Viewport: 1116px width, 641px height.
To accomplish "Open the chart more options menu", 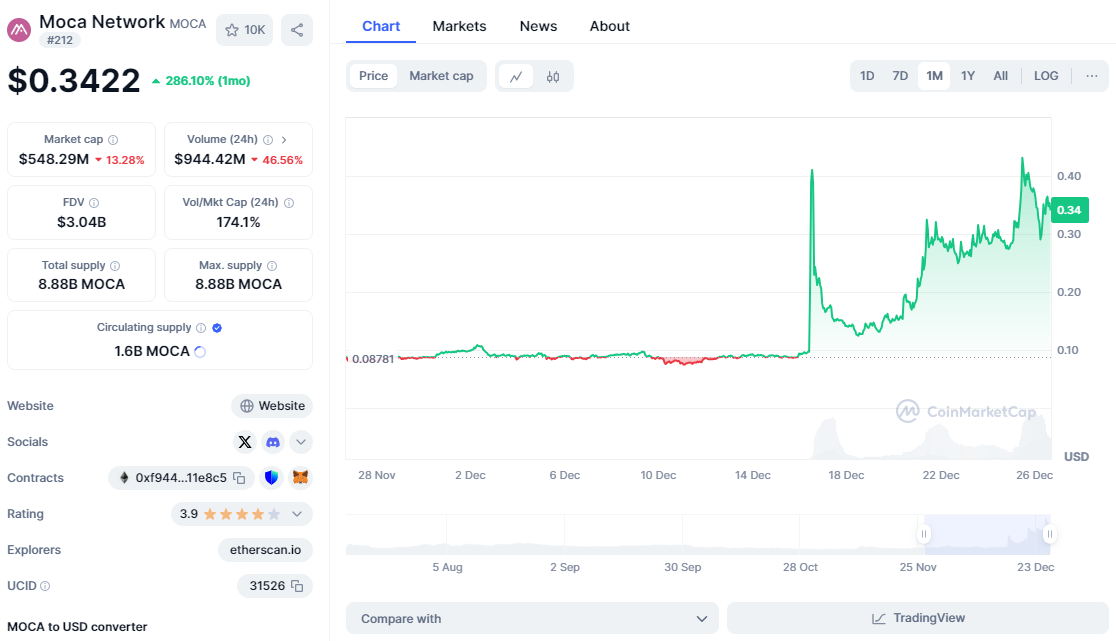I will point(1092,76).
